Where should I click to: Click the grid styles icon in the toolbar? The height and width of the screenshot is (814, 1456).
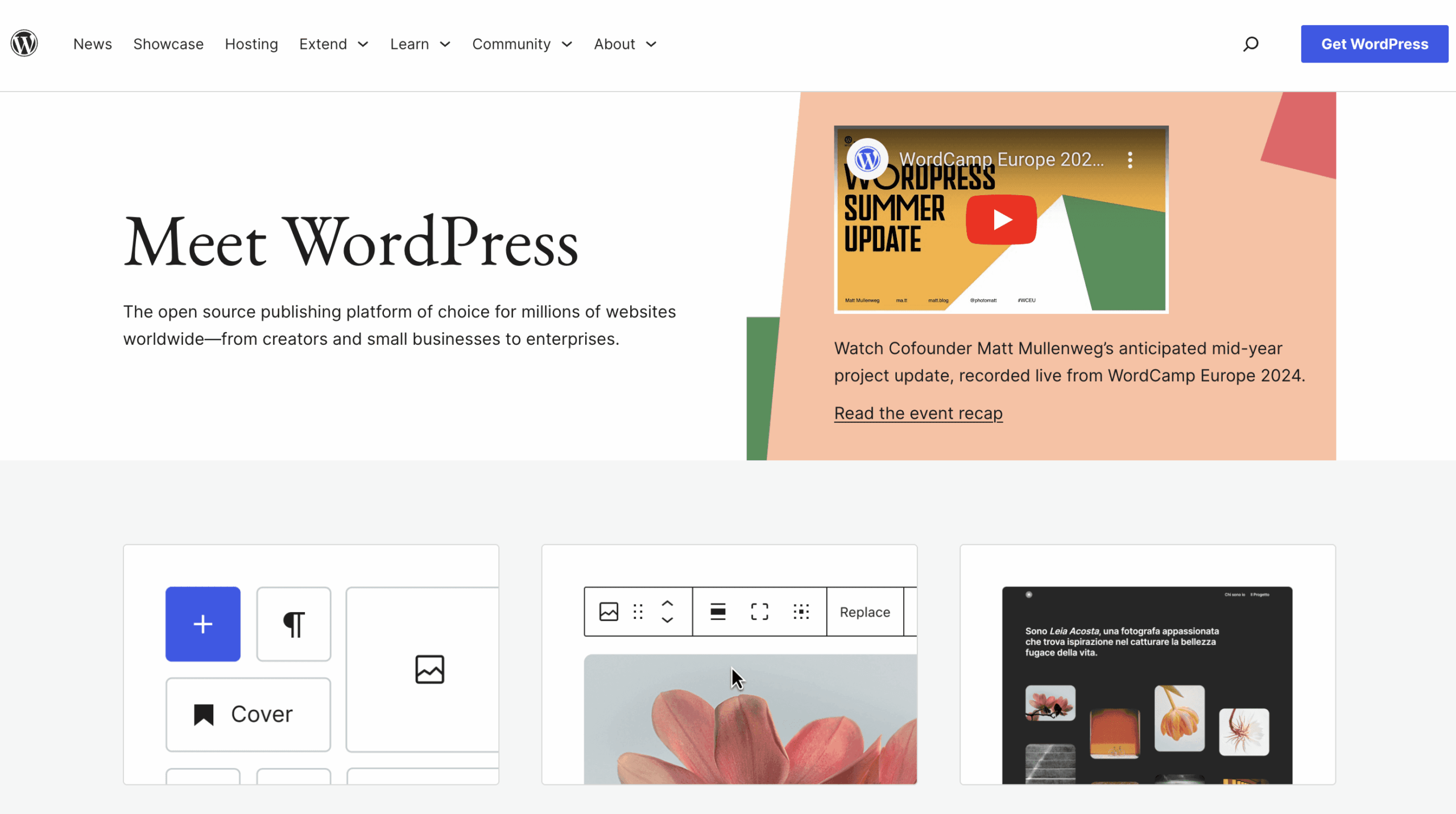click(x=801, y=611)
